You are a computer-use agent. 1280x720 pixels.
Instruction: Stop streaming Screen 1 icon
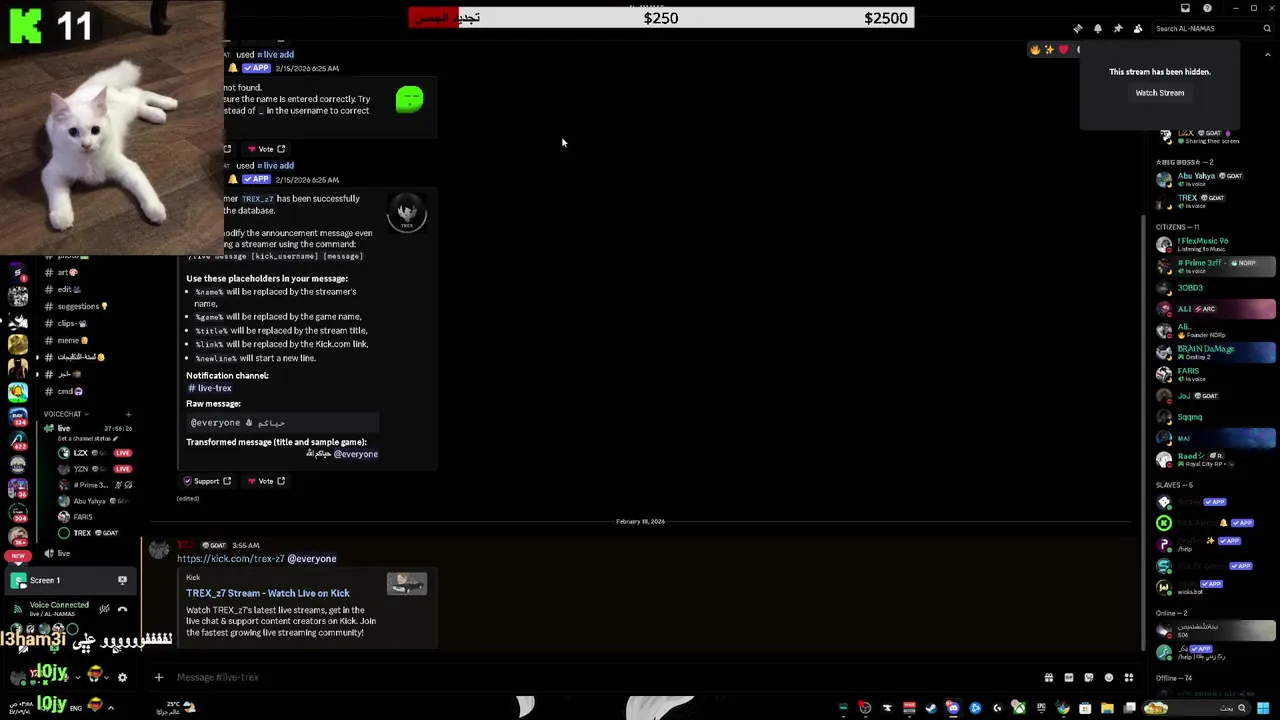point(122,580)
